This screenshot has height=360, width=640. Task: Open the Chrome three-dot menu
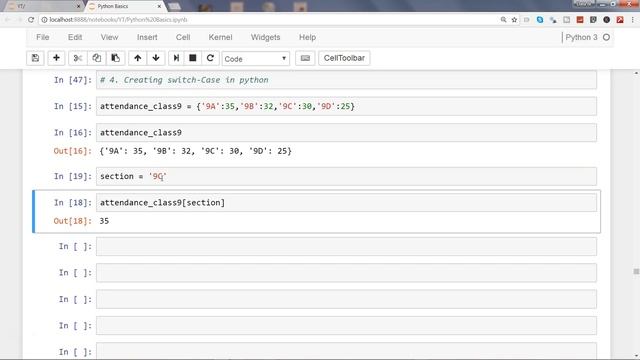[633, 20]
